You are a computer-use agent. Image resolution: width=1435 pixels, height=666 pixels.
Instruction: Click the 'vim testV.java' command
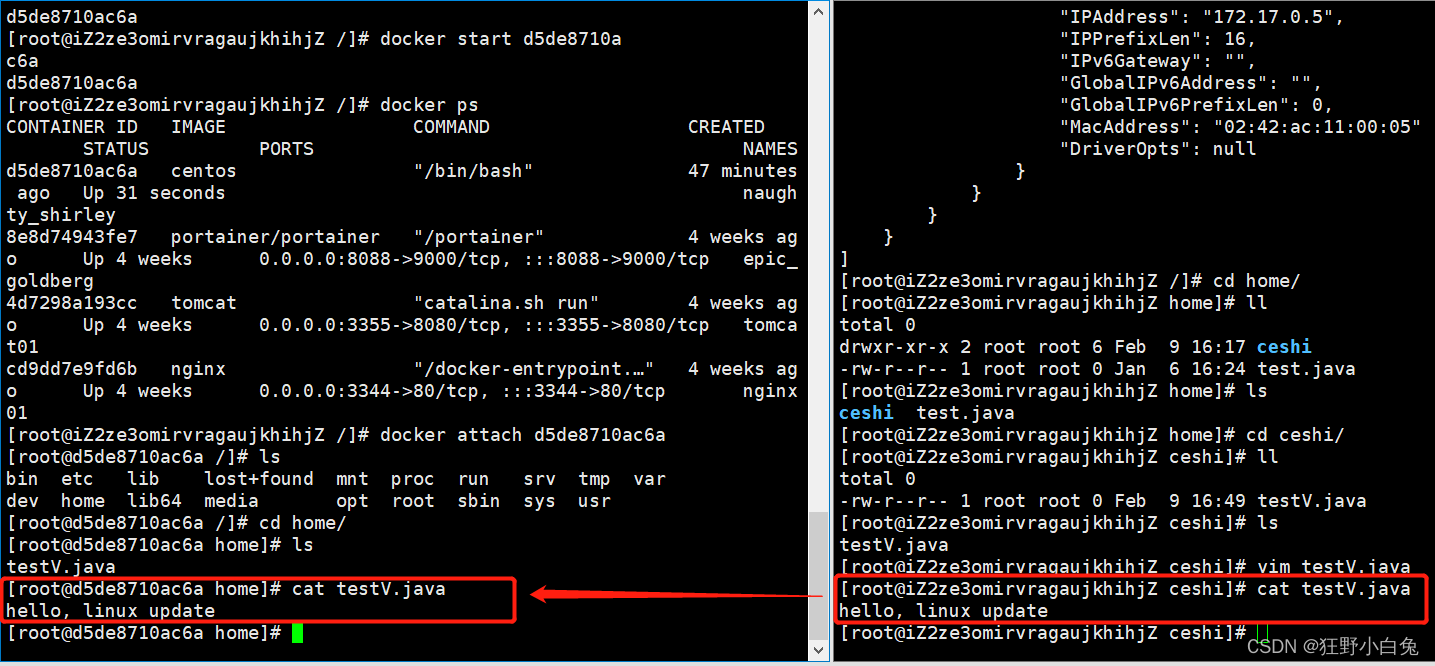pyautogui.click(x=1333, y=567)
